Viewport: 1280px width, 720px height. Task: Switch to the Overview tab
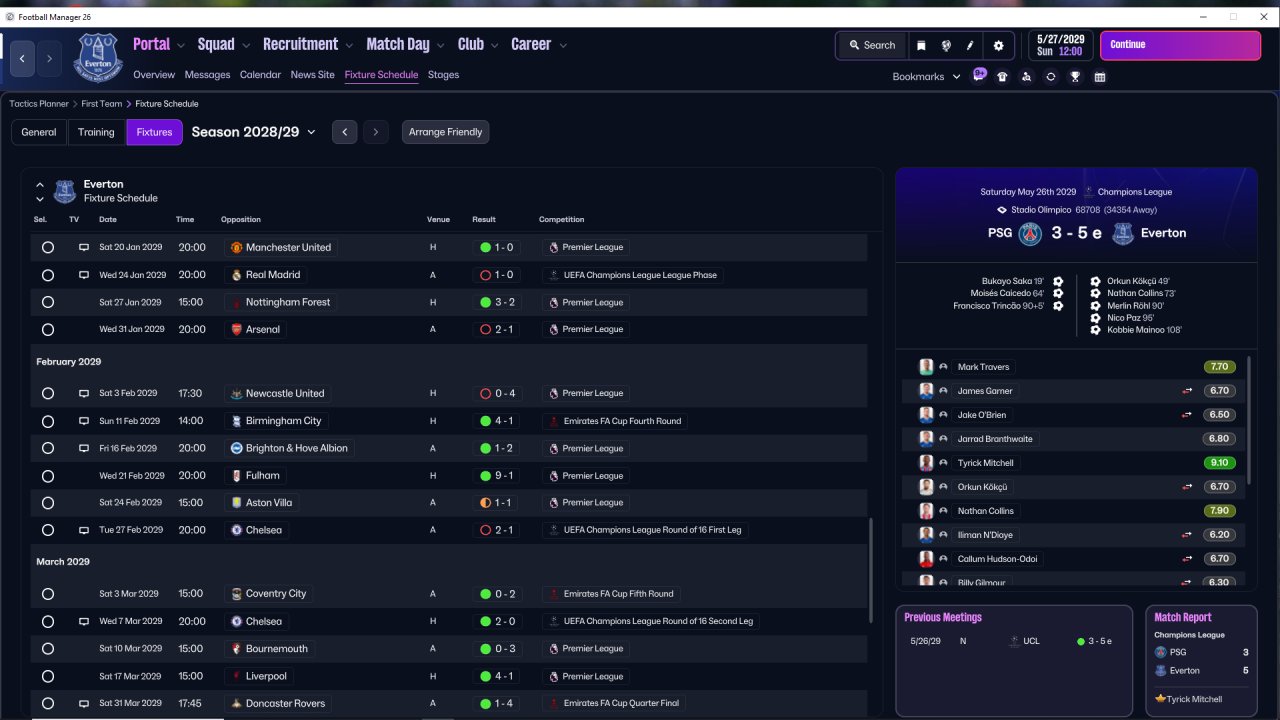154,75
